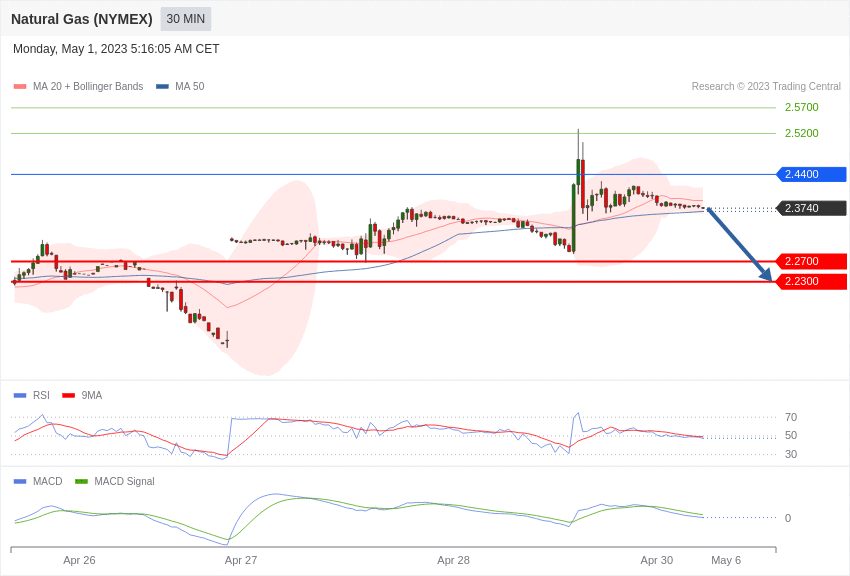Click the 2.5700 resistance level label
This screenshot has width=850, height=576.
[x=802, y=107]
